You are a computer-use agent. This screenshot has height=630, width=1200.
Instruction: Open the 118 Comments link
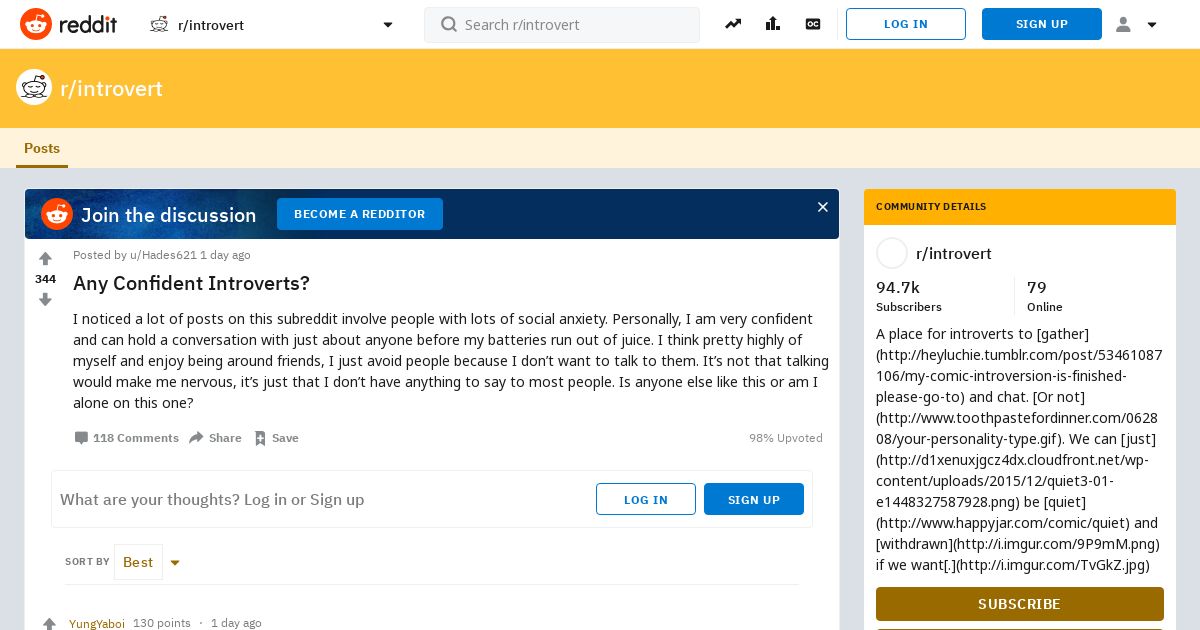click(126, 438)
